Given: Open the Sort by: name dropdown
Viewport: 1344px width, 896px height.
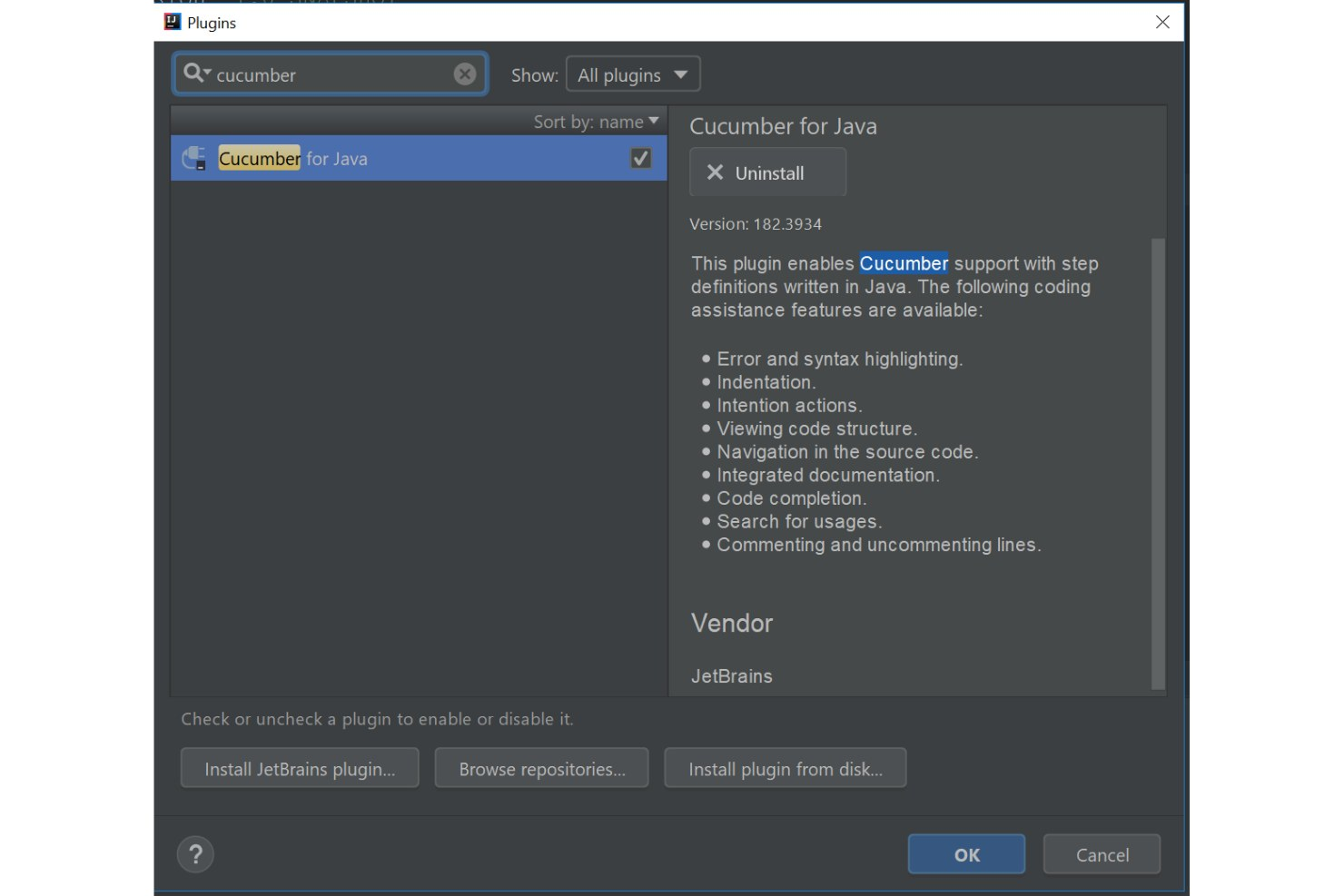Looking at the screenshot, I should click(596, 121).
